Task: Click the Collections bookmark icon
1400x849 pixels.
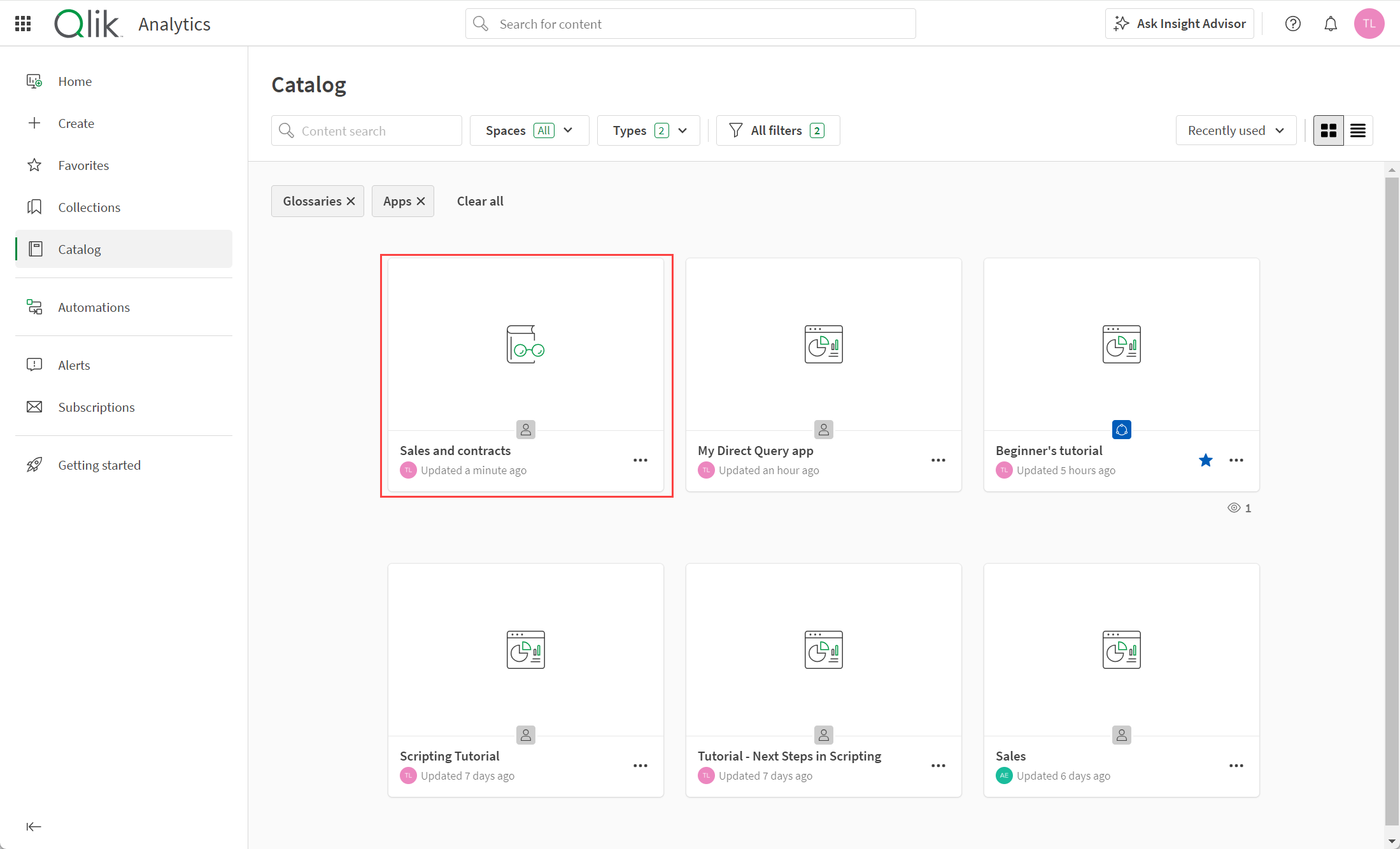Action: pyautogui.click(x=35, y=207)
